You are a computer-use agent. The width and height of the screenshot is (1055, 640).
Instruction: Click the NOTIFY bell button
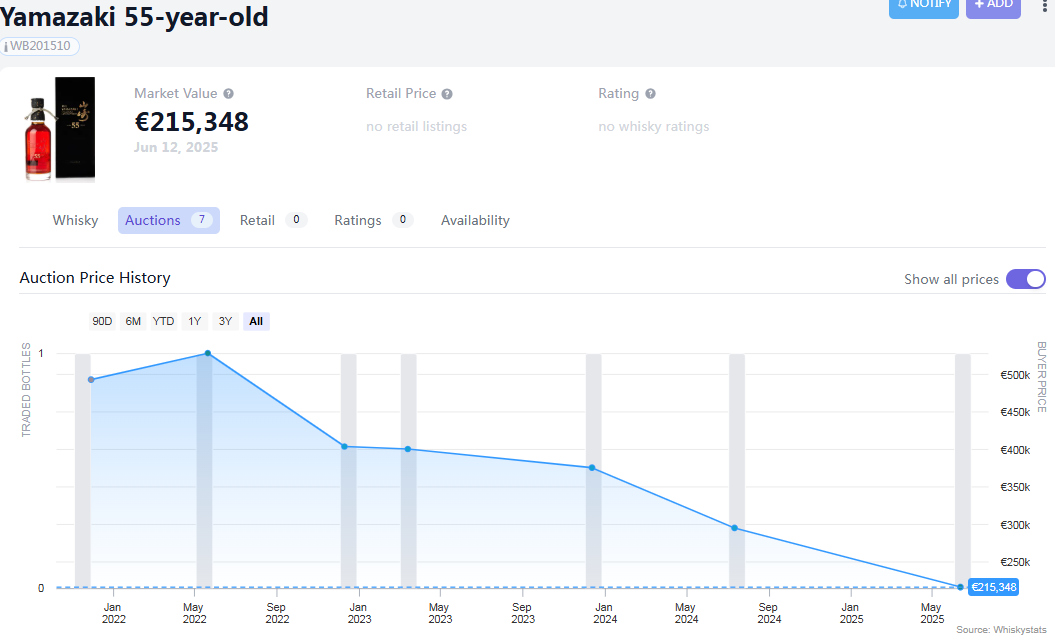[x=924, y=6]
